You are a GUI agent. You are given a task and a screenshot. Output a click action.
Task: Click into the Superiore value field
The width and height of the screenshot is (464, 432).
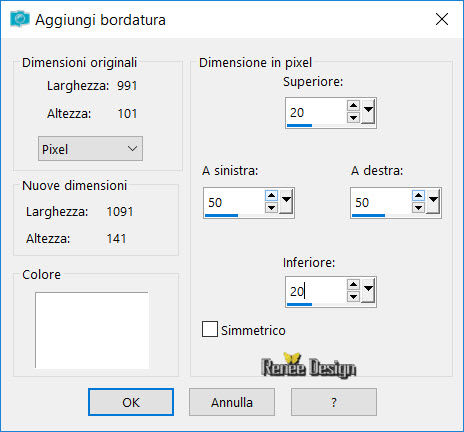click(316, 112)
